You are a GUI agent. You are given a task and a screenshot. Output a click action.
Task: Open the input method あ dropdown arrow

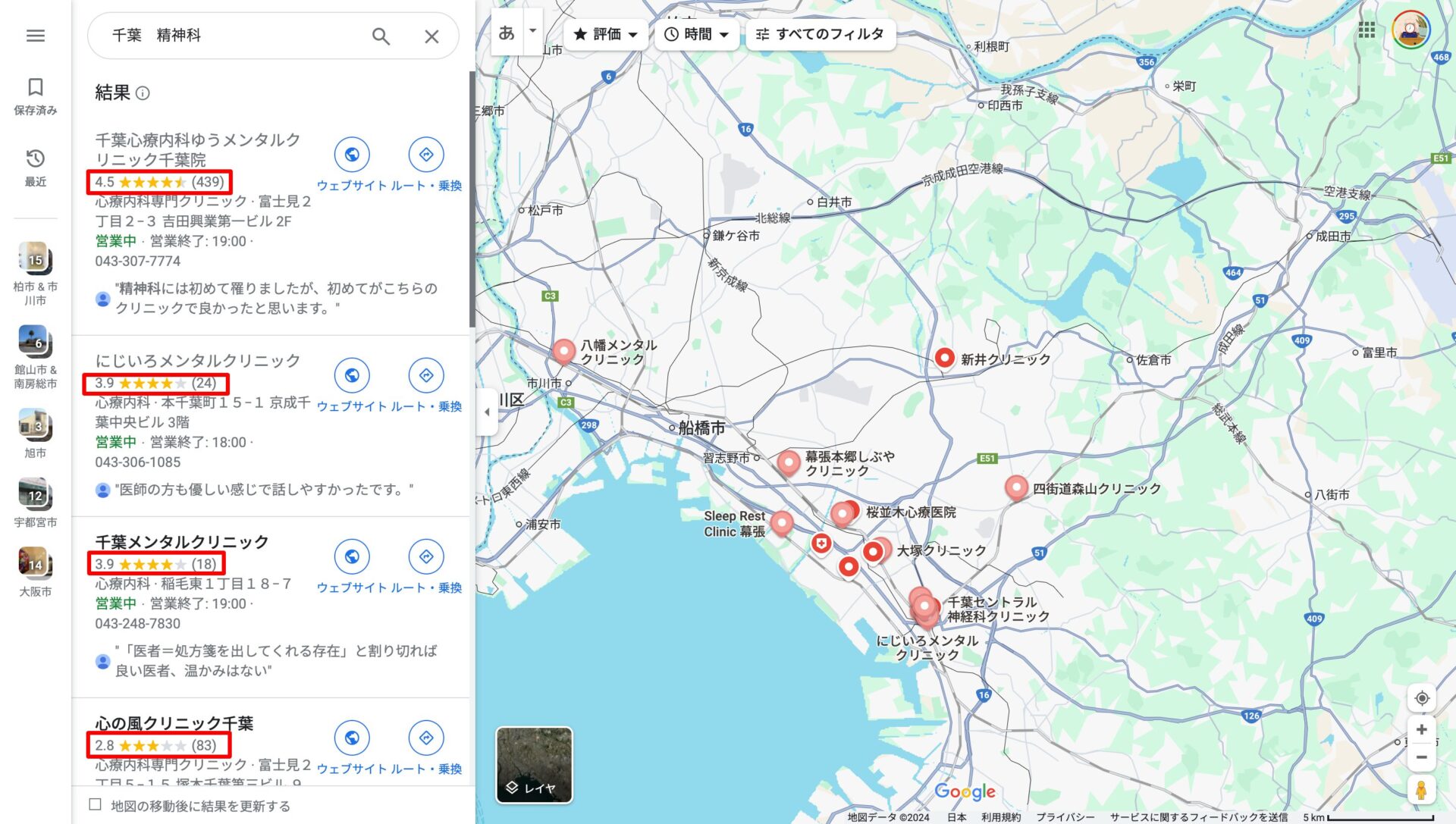[533, 31]
